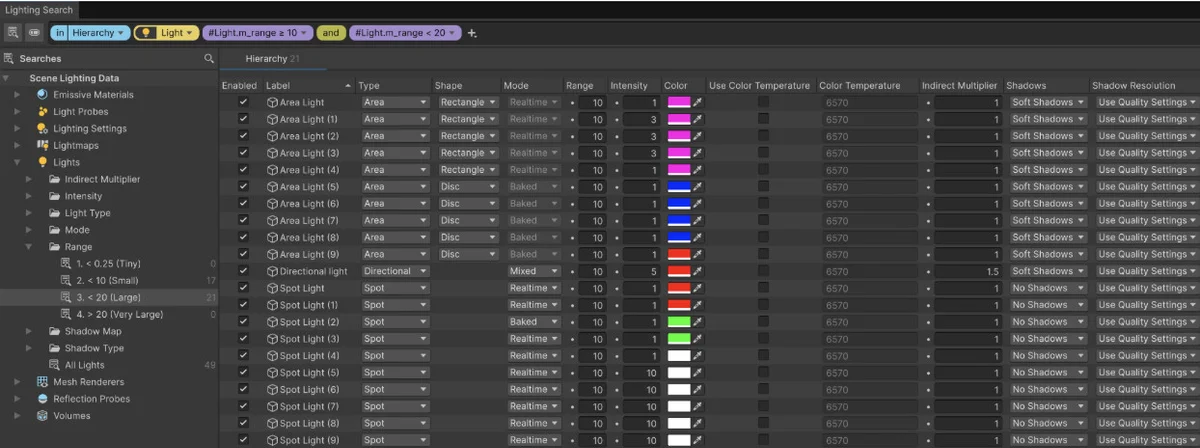Toggle Use Color Temperature for Directional light

tap(763, 271)
